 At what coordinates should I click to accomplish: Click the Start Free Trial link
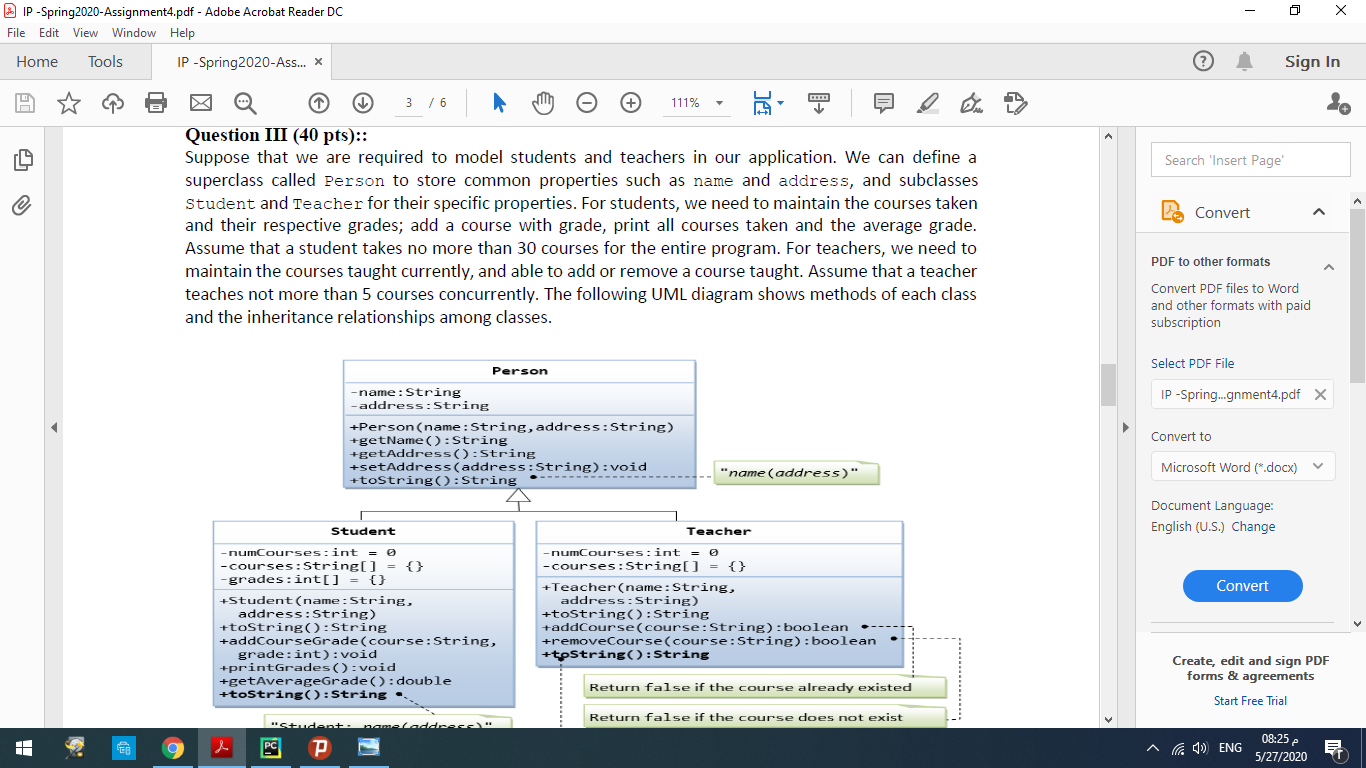(x=1250, y=701)
